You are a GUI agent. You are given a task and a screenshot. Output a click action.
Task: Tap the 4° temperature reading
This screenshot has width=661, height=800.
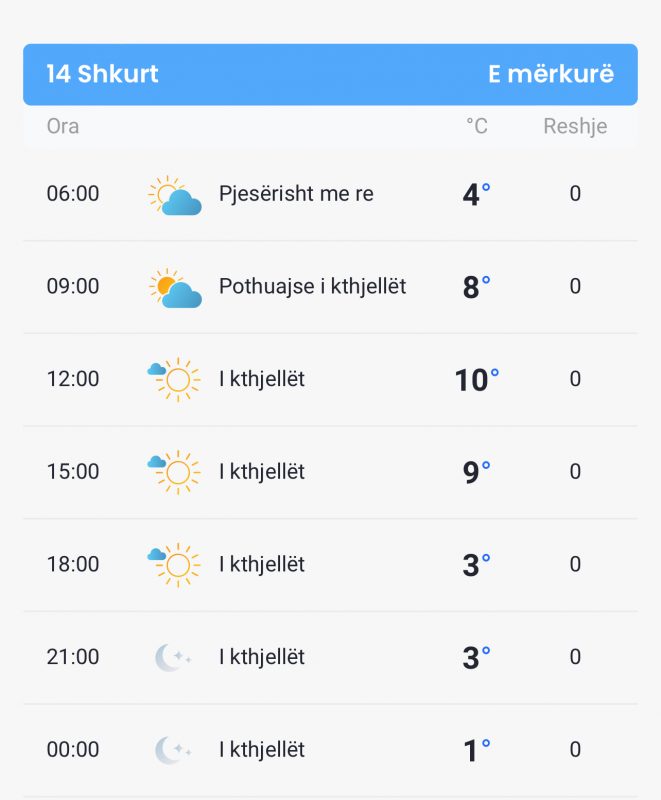tap(476, 194)
